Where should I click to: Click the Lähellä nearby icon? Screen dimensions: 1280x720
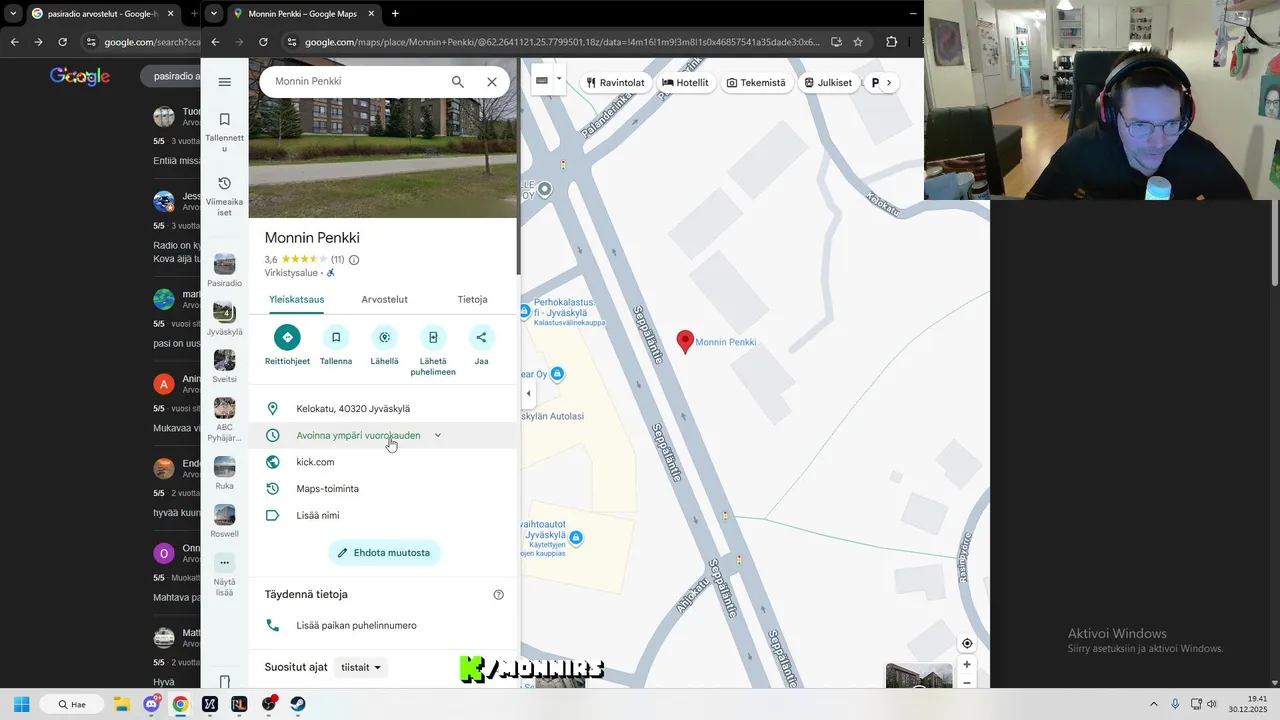(384, 337)
